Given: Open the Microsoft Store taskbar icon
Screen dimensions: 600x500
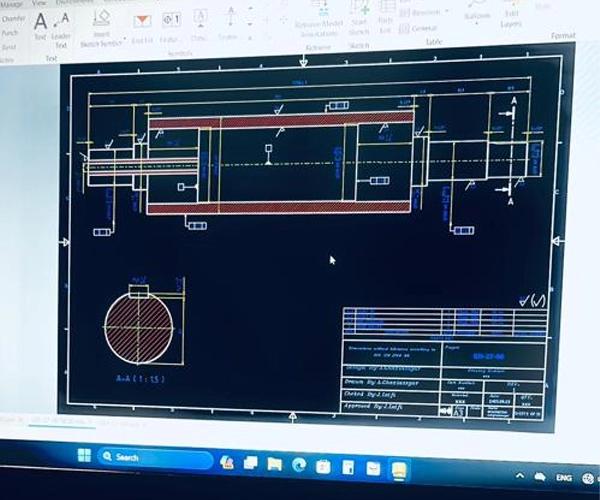Looking at the screenshot, I should [x=323, y=466].
